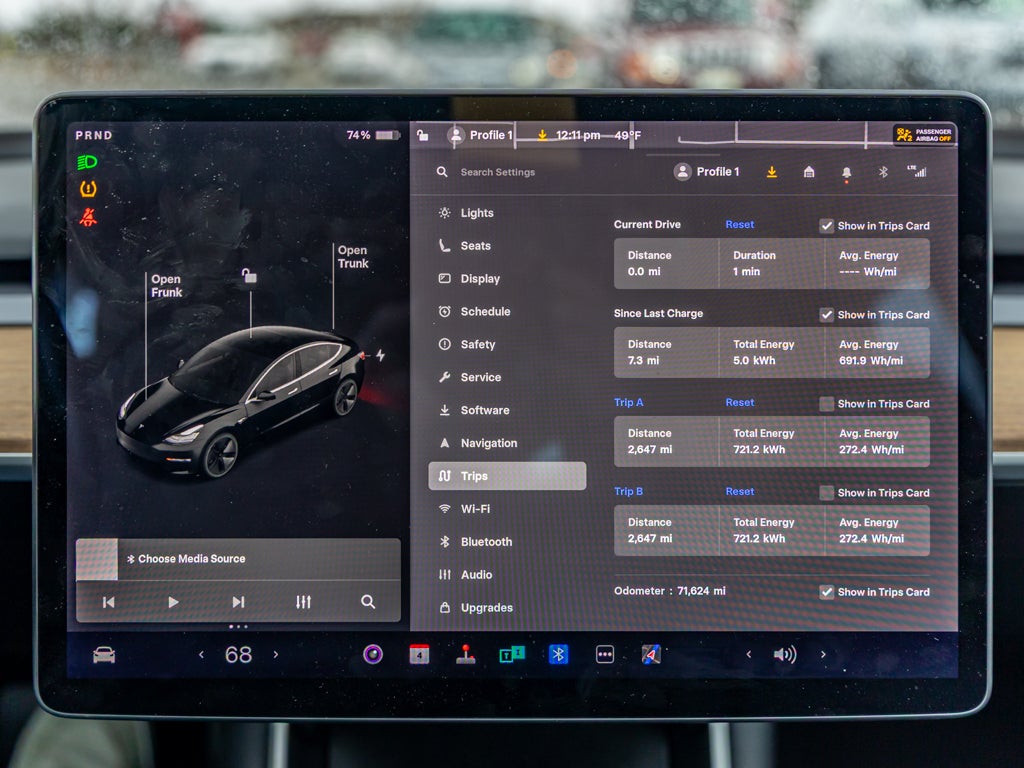Open Bluetooth settings from top status bar
Viewport: 1024px width, 768px height.
(882, 172)
